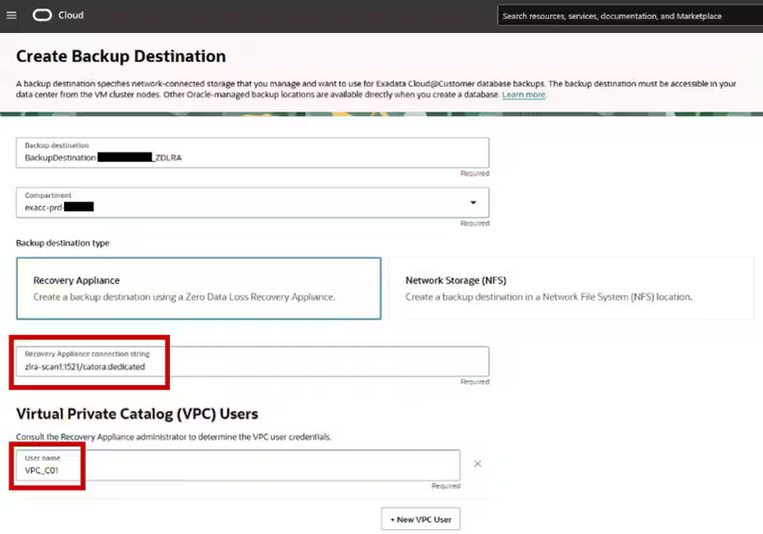The width and height of the screenshot is (763, 534).
Task: Focus the search resources and services box
Action: (630, 16)
